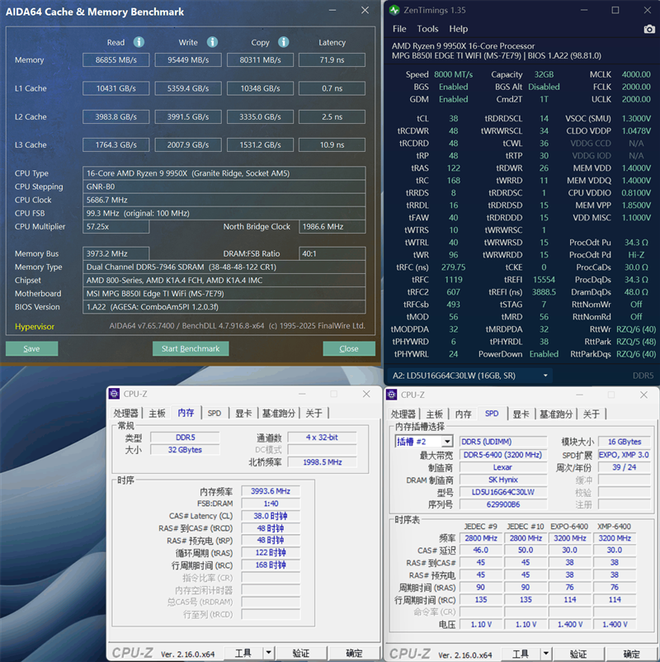
Task: Switch to SPD tab in left CPU-Z window
Action: [x=214, y=413]
